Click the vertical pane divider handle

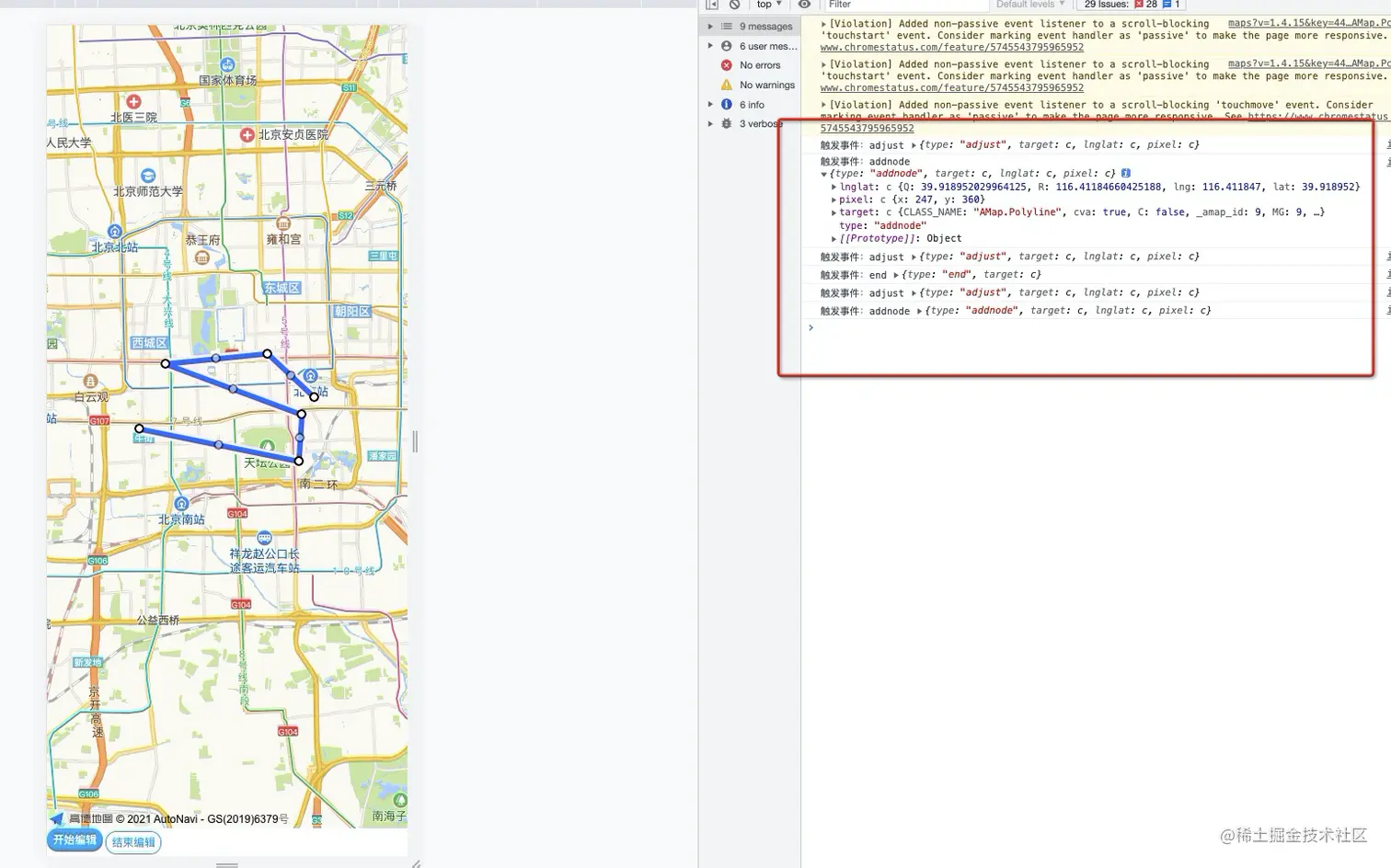tap(415, 441)
